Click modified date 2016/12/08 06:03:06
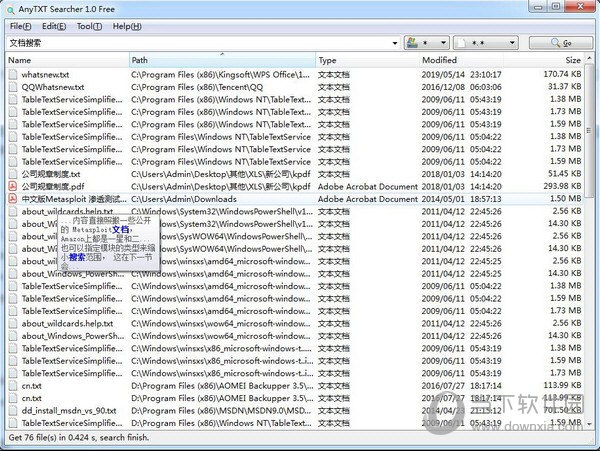This screenshot has width=600, height=451. [x=461, y=87]
